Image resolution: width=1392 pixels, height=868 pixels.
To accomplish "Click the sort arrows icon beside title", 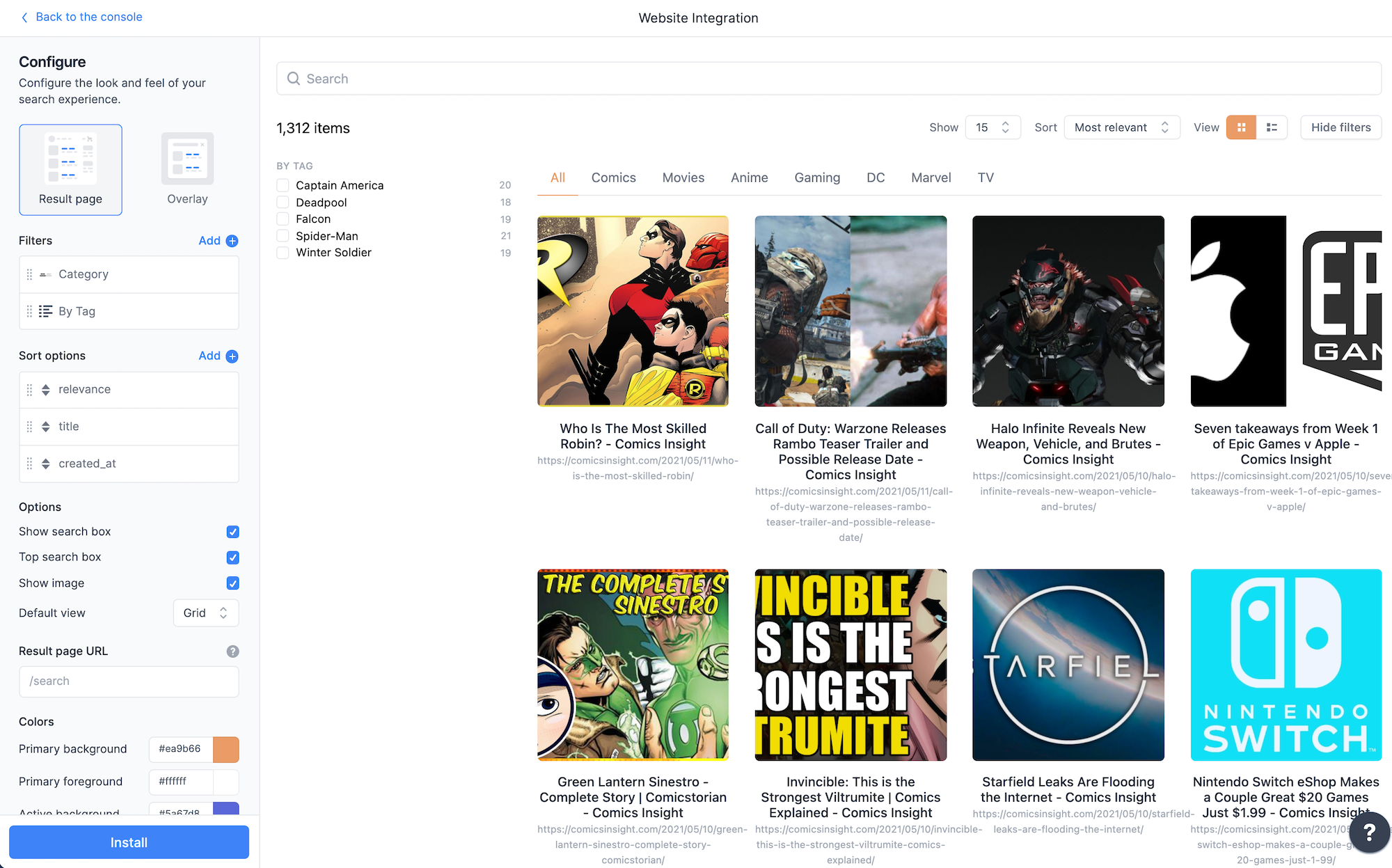I will click(x=45, y=427).
